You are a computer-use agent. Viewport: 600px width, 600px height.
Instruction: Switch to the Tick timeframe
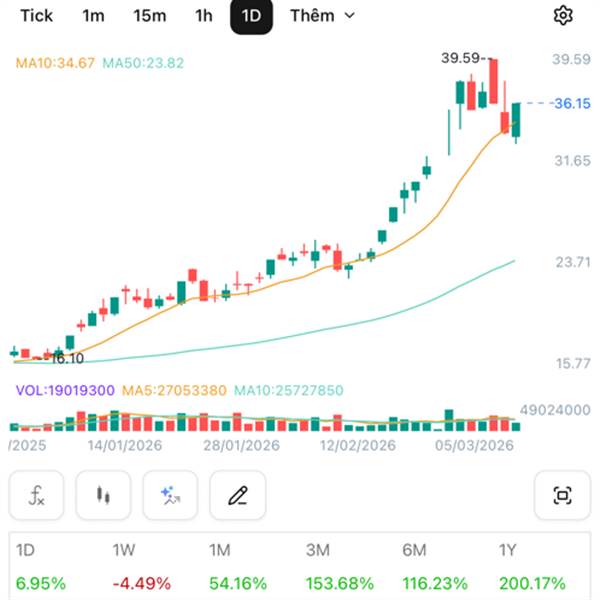pyautogui.click(x=37, y=16)
